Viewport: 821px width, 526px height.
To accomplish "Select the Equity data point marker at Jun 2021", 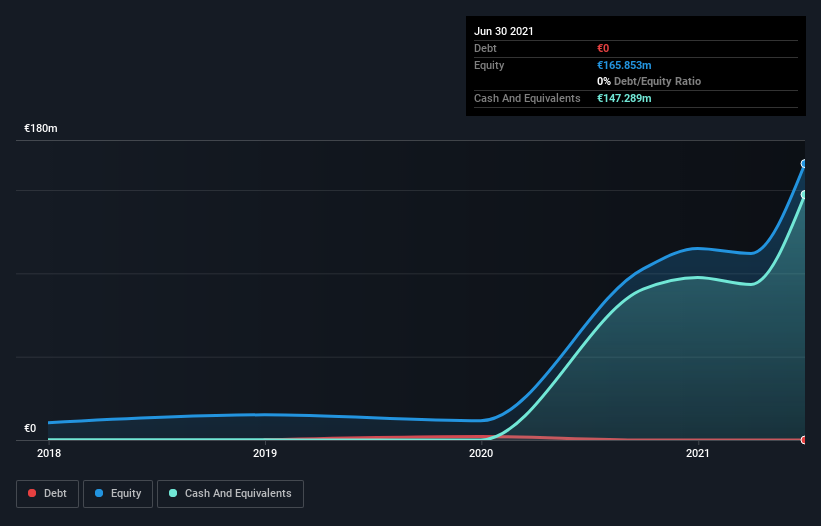I will point(804,164).
